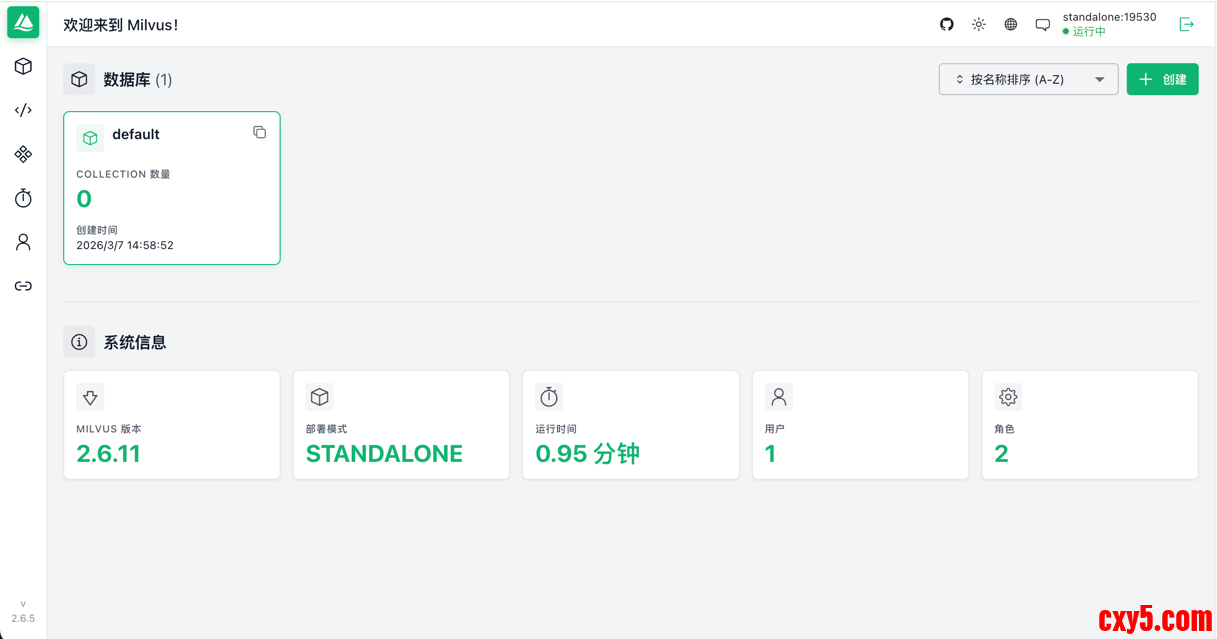Copy the default database name icon
Viewport: 1217px width, 639px height.
[x=260, y=132]
